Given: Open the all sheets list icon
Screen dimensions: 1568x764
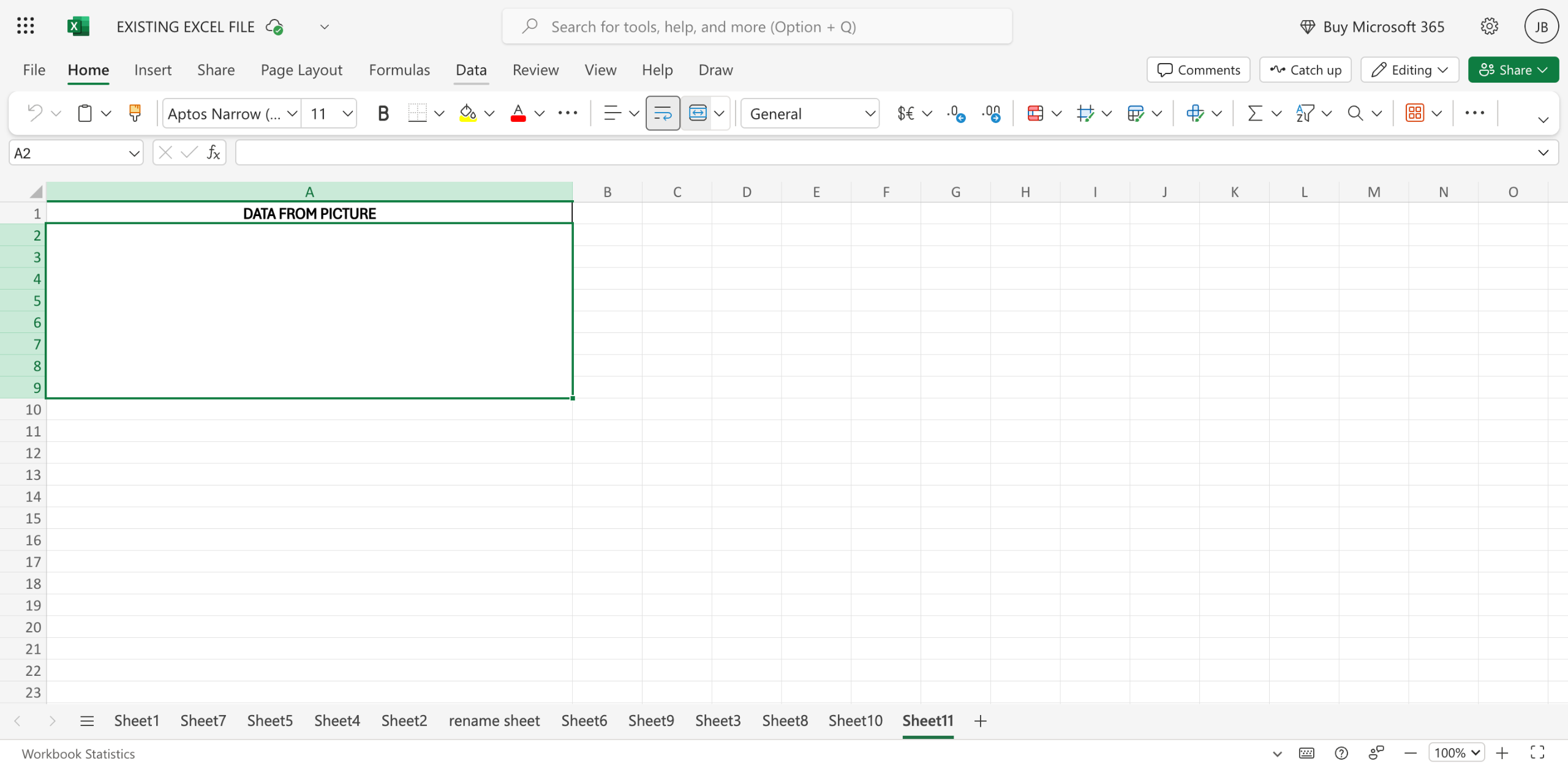Looking at the screenshot, I should (x=87, y=721).
